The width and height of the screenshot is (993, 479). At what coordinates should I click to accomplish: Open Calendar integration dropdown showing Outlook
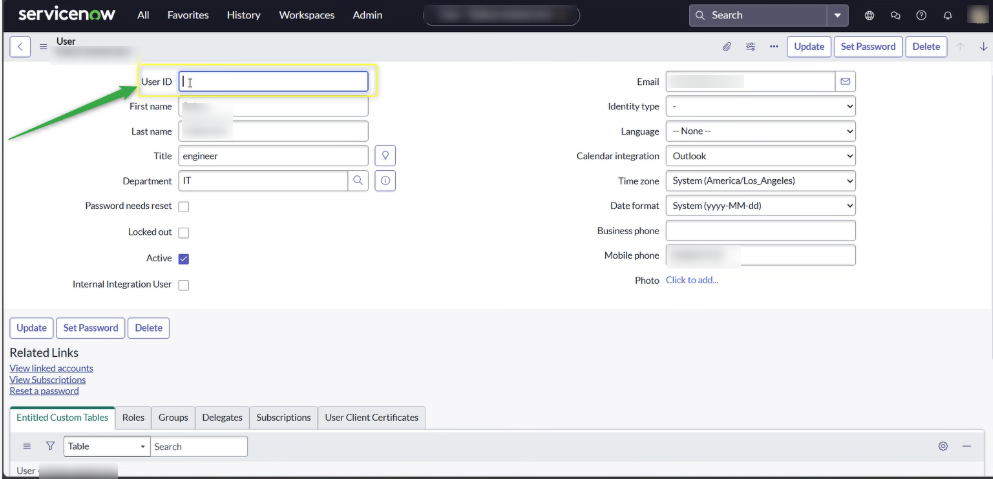(761, 156)
